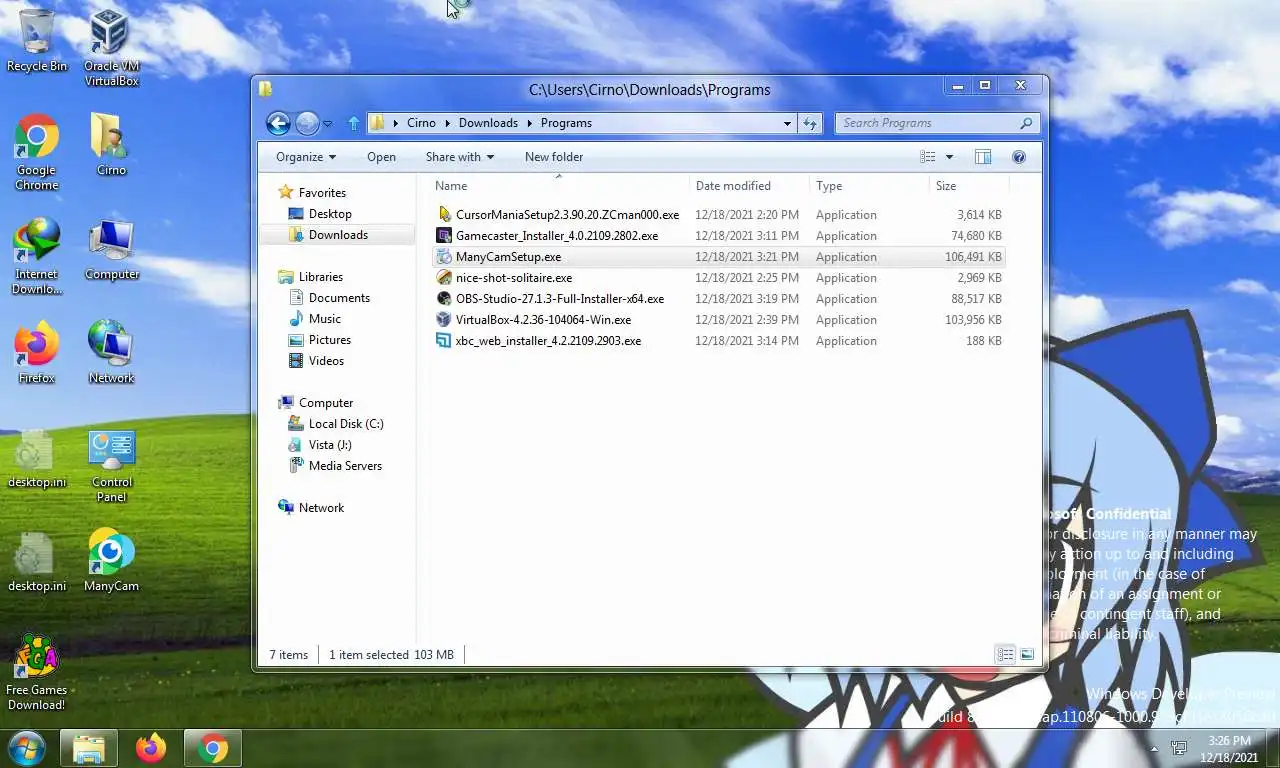Click the network icon in system tray
Image resolution: width=1280 pixels, height=768 pixels.
coord(1180,748)
